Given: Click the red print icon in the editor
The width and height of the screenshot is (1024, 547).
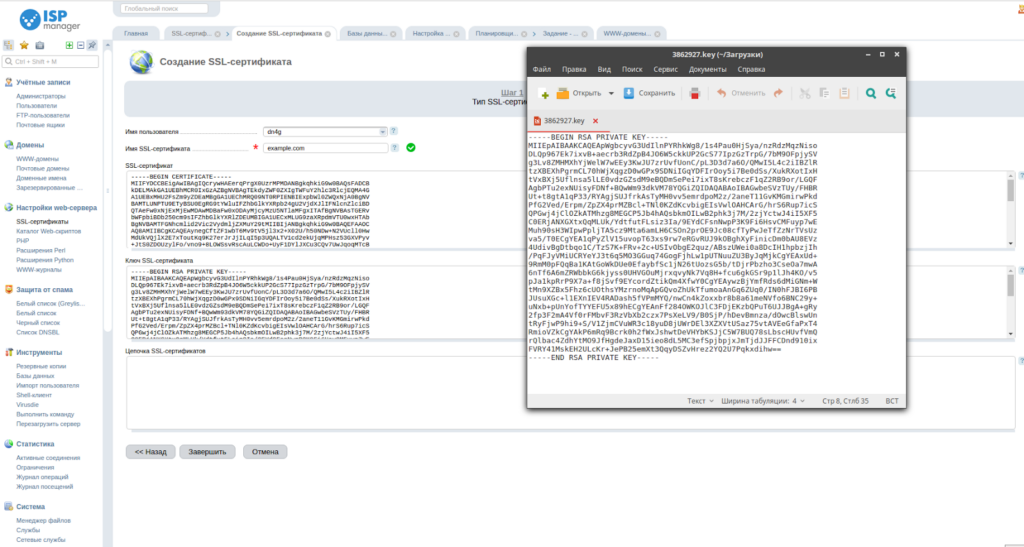Looking at the screenshot, I should point(695,93).
